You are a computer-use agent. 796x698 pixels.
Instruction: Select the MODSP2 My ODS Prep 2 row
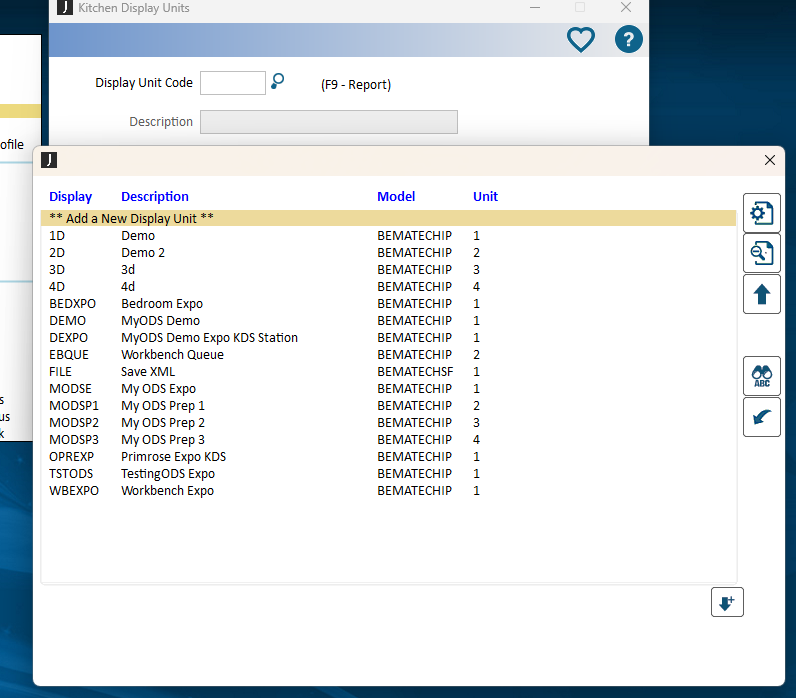coord(388,423)
